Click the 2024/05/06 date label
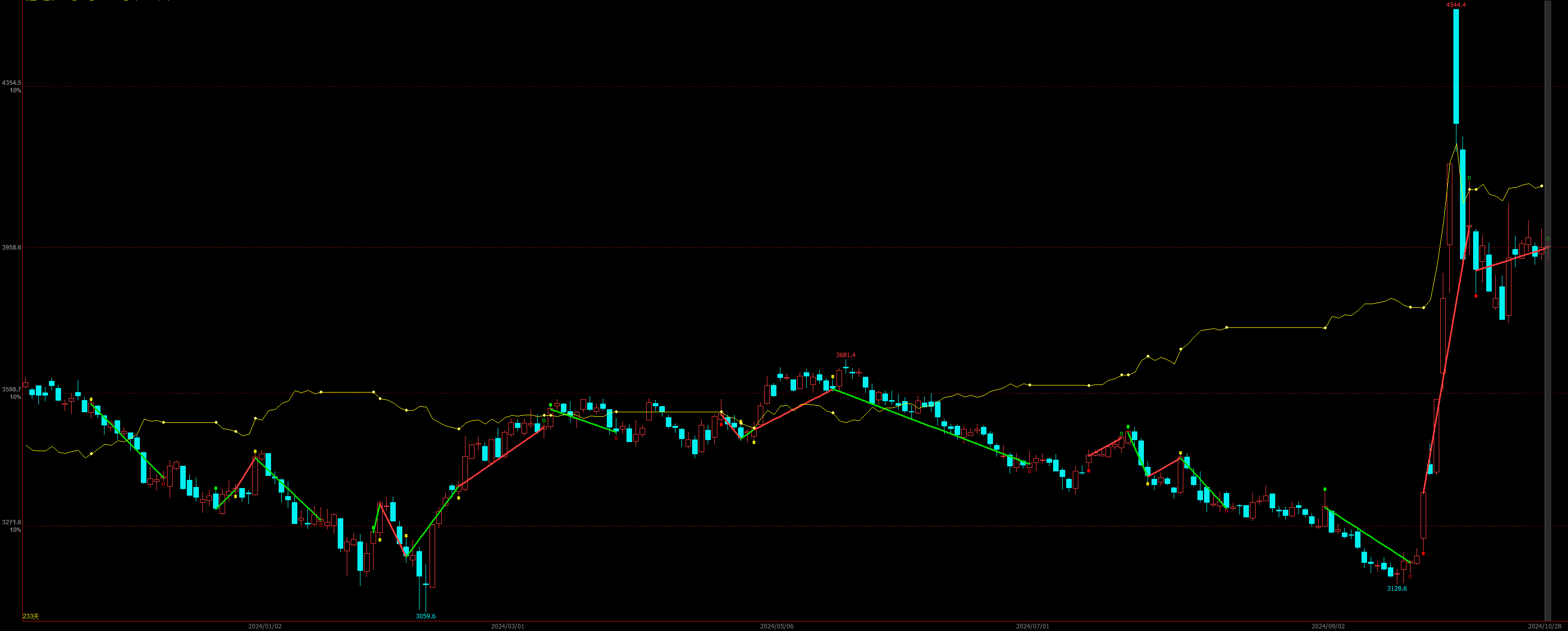Viewport: 1568px width, 631px height. click(x=777, y=626)
